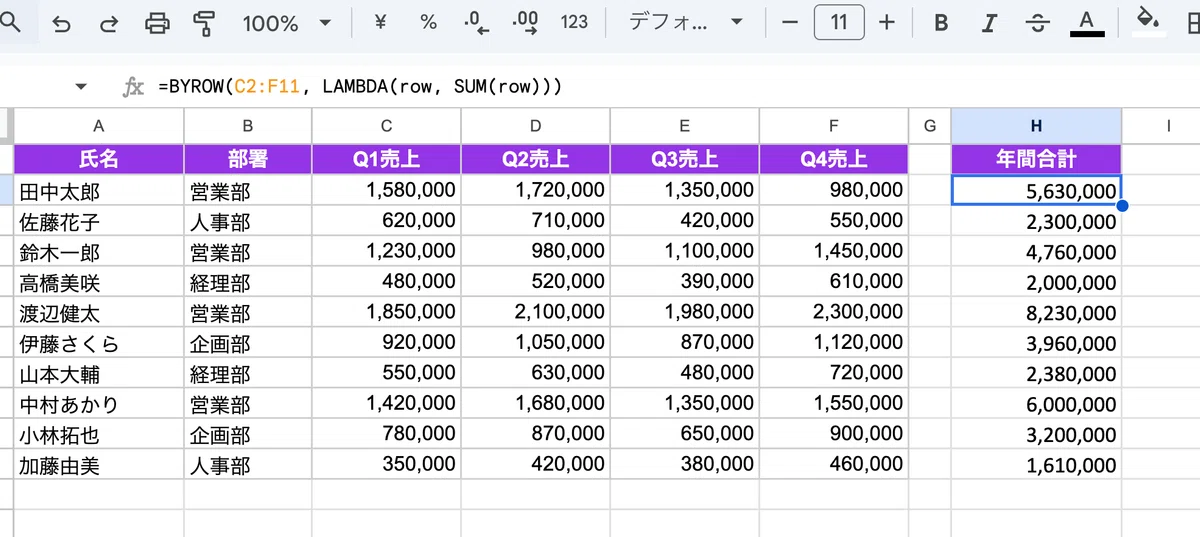Screen dimensions: 1200x537
Task: Select 人事部 in 佐藤花子 row
Action: 247,221
